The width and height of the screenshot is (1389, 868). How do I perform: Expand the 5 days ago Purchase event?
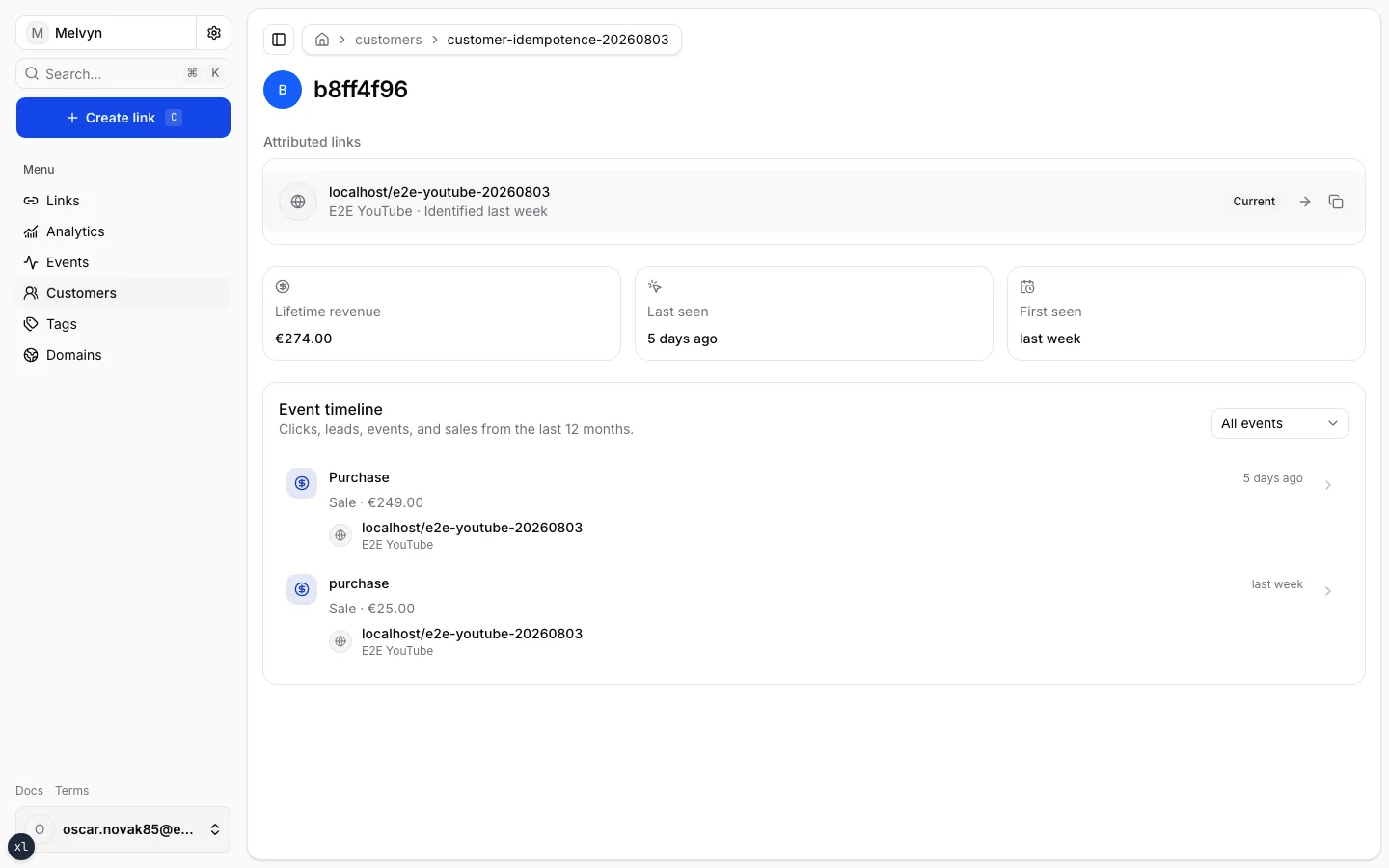point(1328,485)
